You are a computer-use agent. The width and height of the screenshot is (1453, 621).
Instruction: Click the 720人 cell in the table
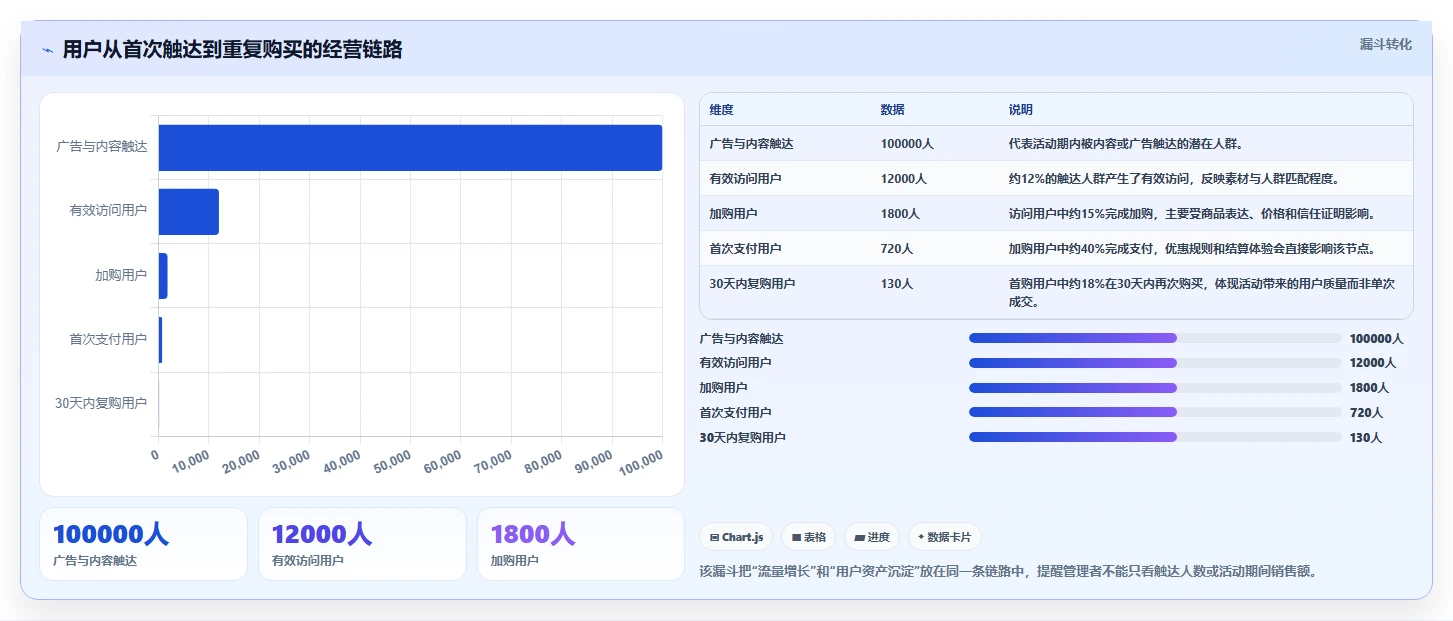pos(897,249)
